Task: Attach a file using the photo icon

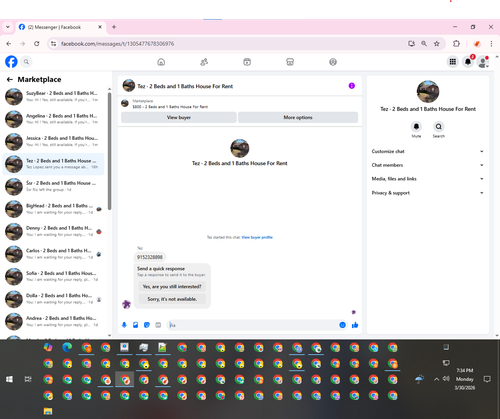Action: coord(135,325)
